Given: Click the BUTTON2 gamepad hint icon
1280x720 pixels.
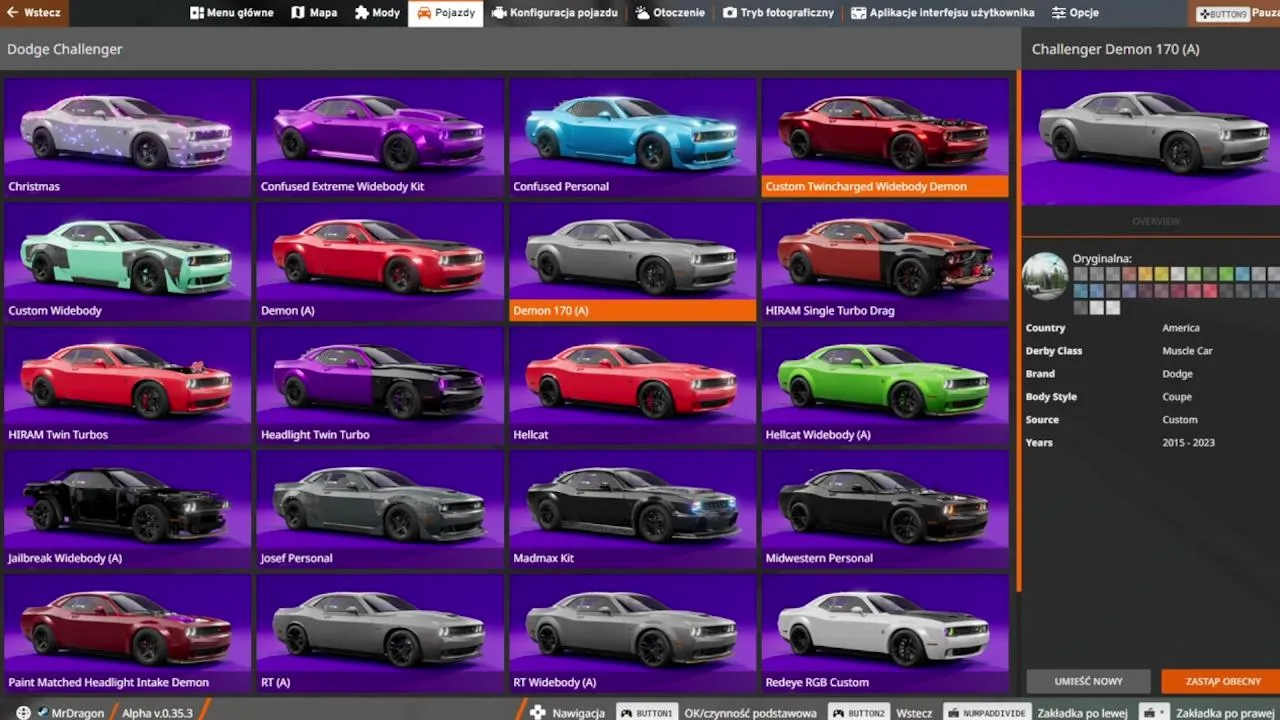Looking at the screenshot, I should 858,713.
